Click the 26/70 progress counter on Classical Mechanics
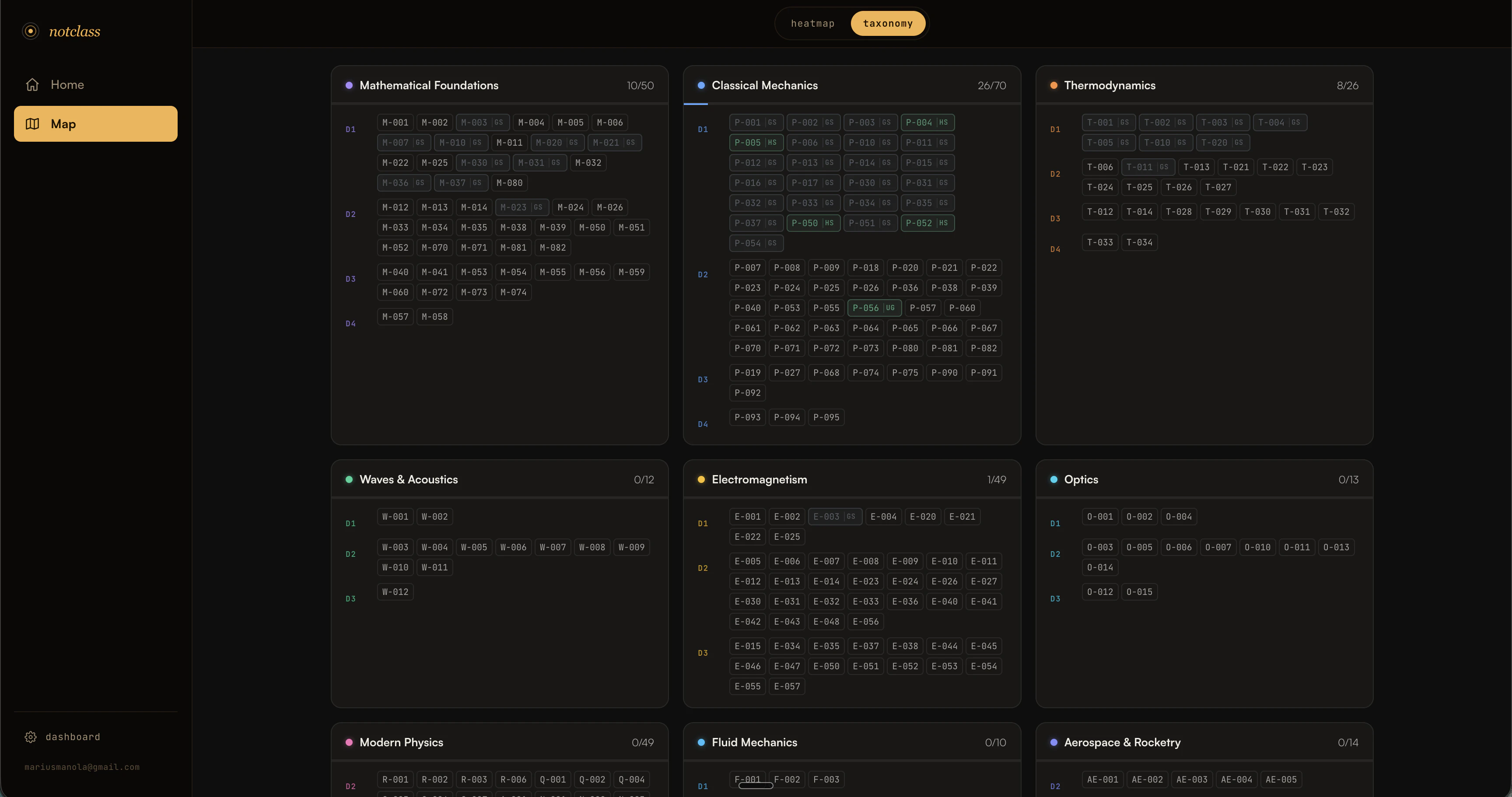1512x797 pixels. click(x=992, y=85)
